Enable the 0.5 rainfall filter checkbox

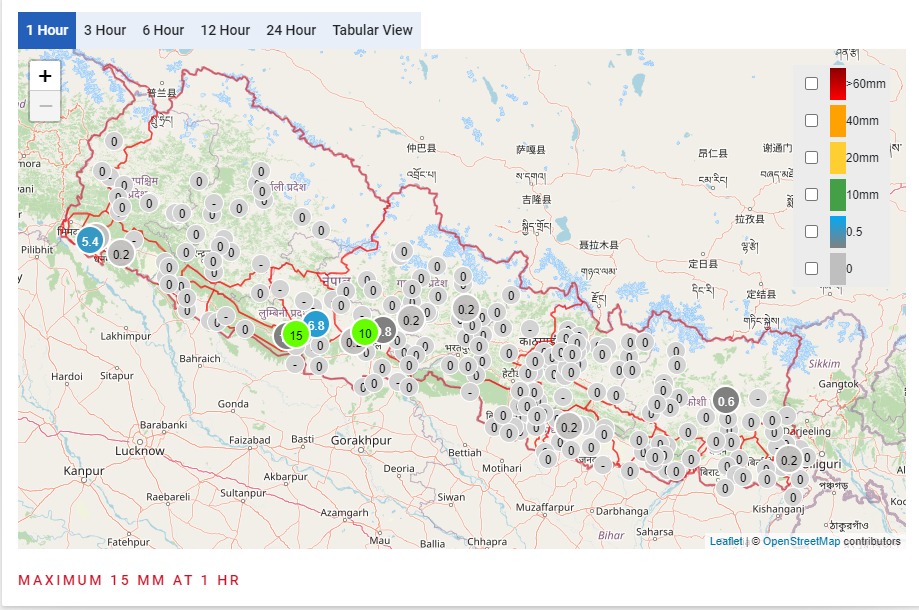[812, 232]
